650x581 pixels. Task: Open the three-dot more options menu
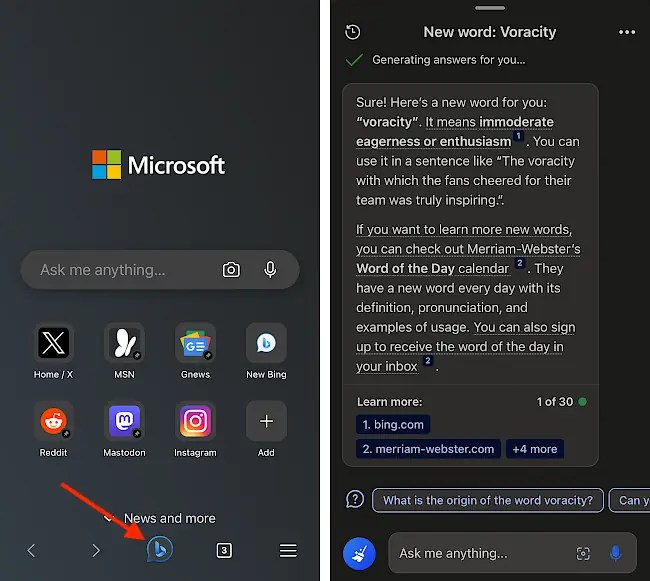(627, 32)
